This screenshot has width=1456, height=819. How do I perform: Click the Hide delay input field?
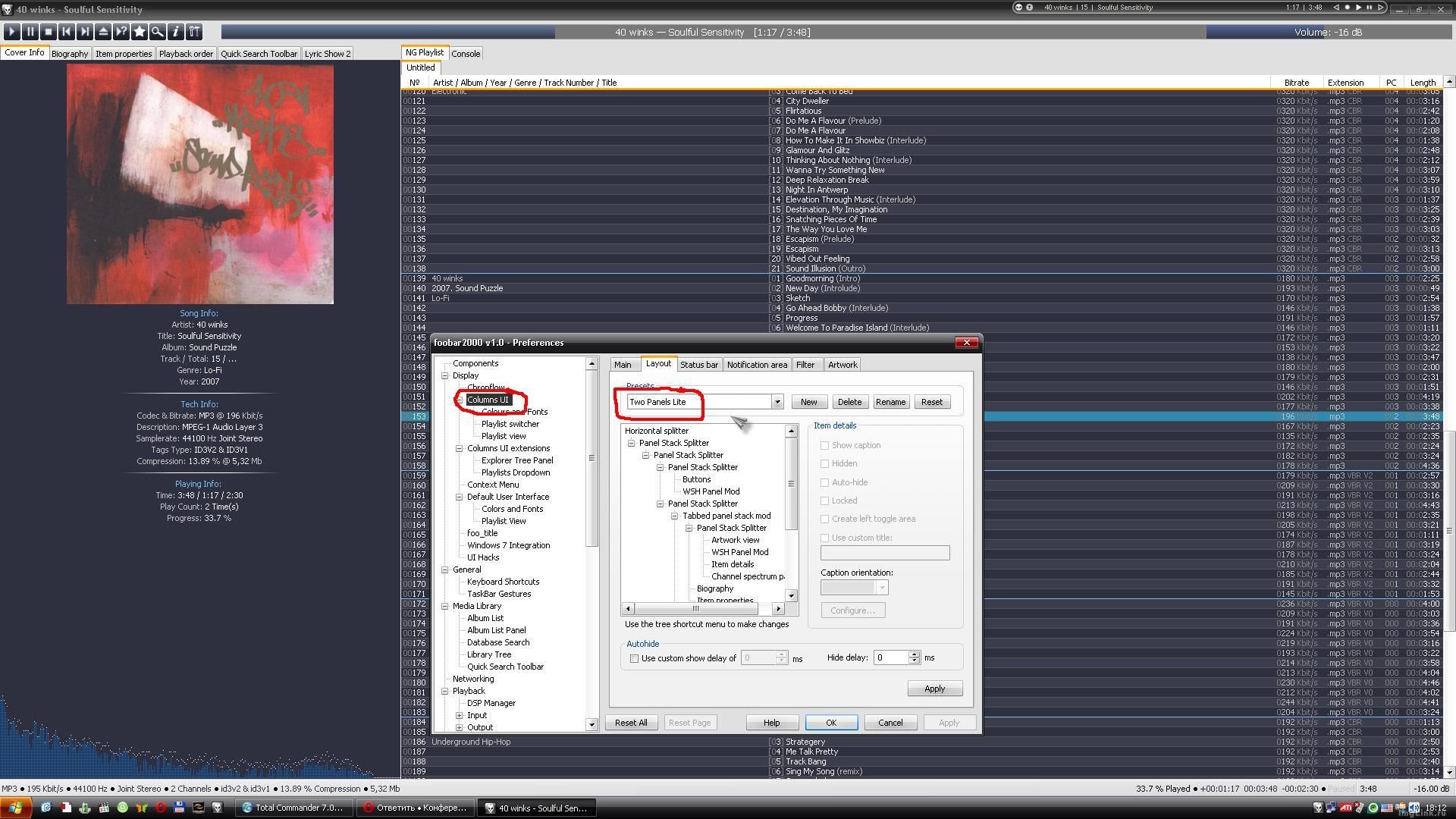click(x=891, y=657)
